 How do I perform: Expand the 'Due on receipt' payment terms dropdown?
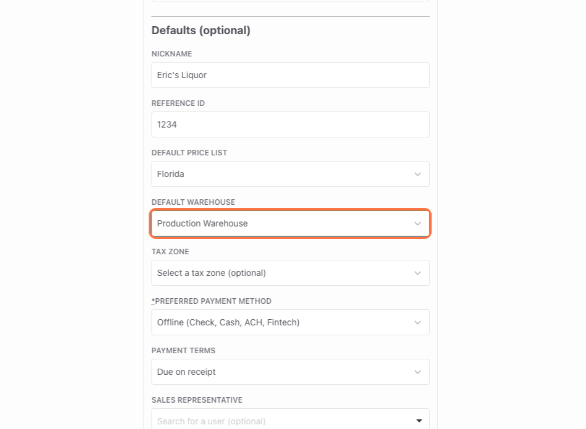click(290, 372)
